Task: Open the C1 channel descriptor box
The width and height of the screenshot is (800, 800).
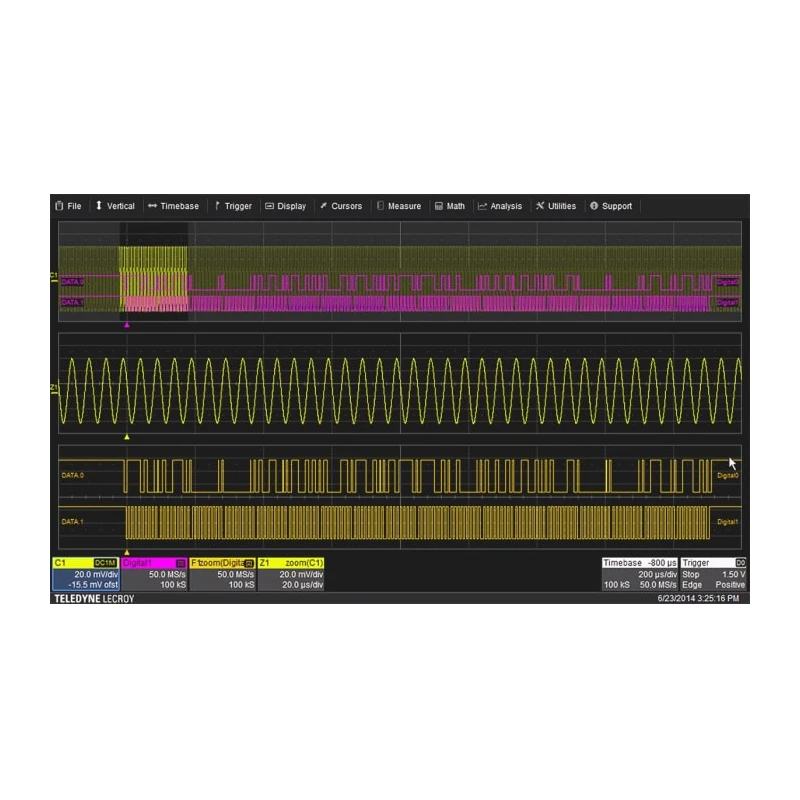Action: pyautogui.click(x=86, y=574)
